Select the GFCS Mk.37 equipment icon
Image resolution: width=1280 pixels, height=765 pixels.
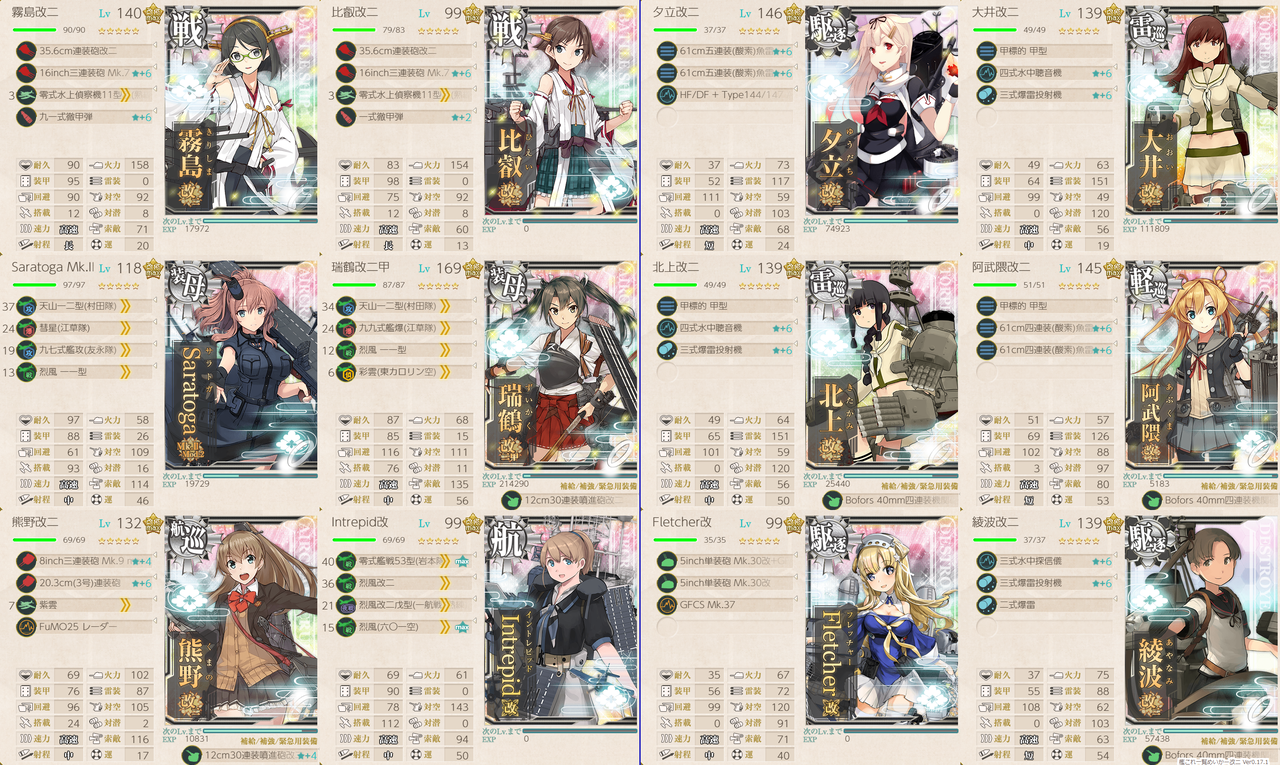666,605
